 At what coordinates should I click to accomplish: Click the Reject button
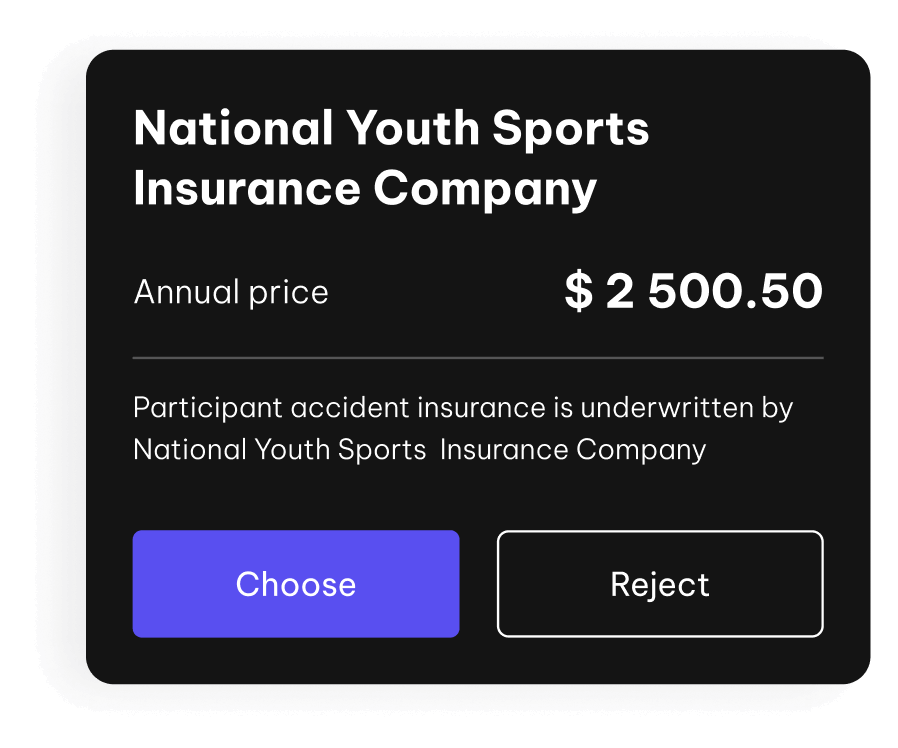pos(660,584)
